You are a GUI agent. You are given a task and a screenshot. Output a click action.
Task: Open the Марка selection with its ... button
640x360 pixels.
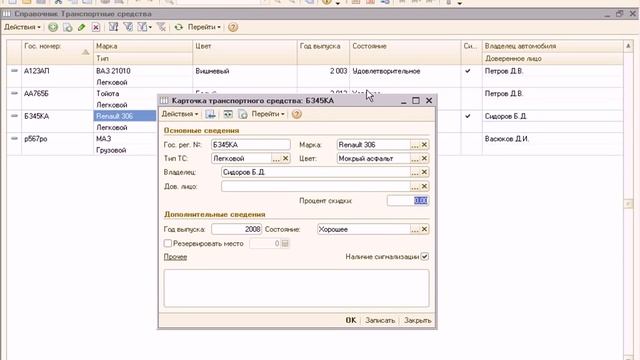pyautogui.click(x=415, y=145)
